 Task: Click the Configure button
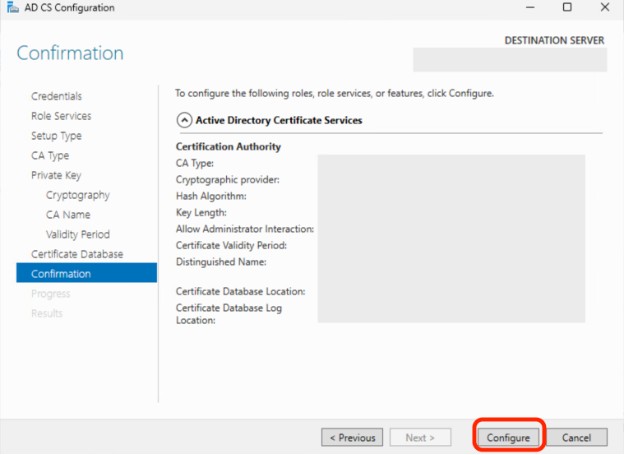click(508, 437)
